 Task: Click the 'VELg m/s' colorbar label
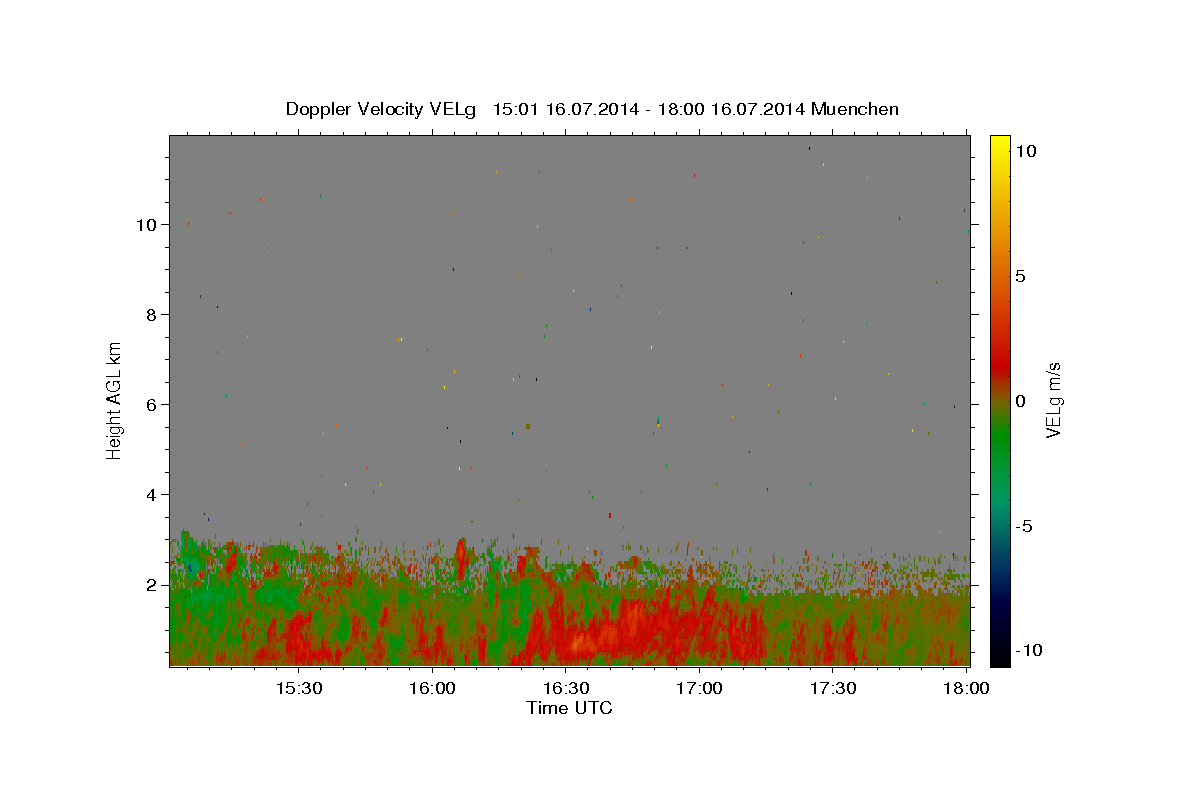click(1053, 400)
